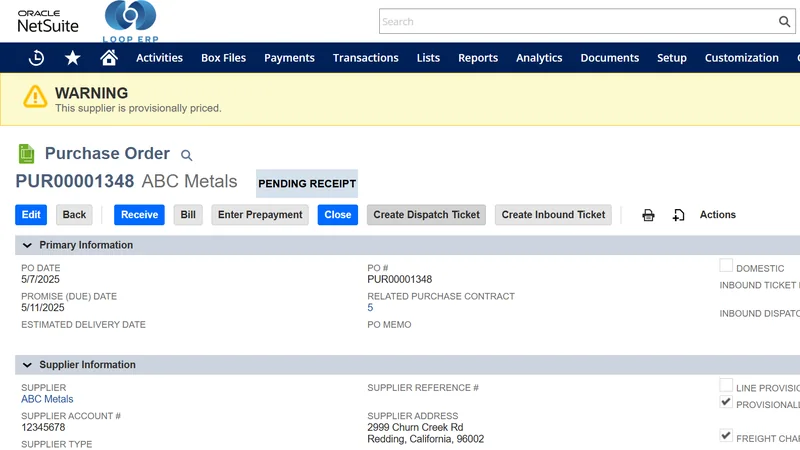Open the Box Files menu
This screenshot has height=450, width=800.
click(223, 58)
